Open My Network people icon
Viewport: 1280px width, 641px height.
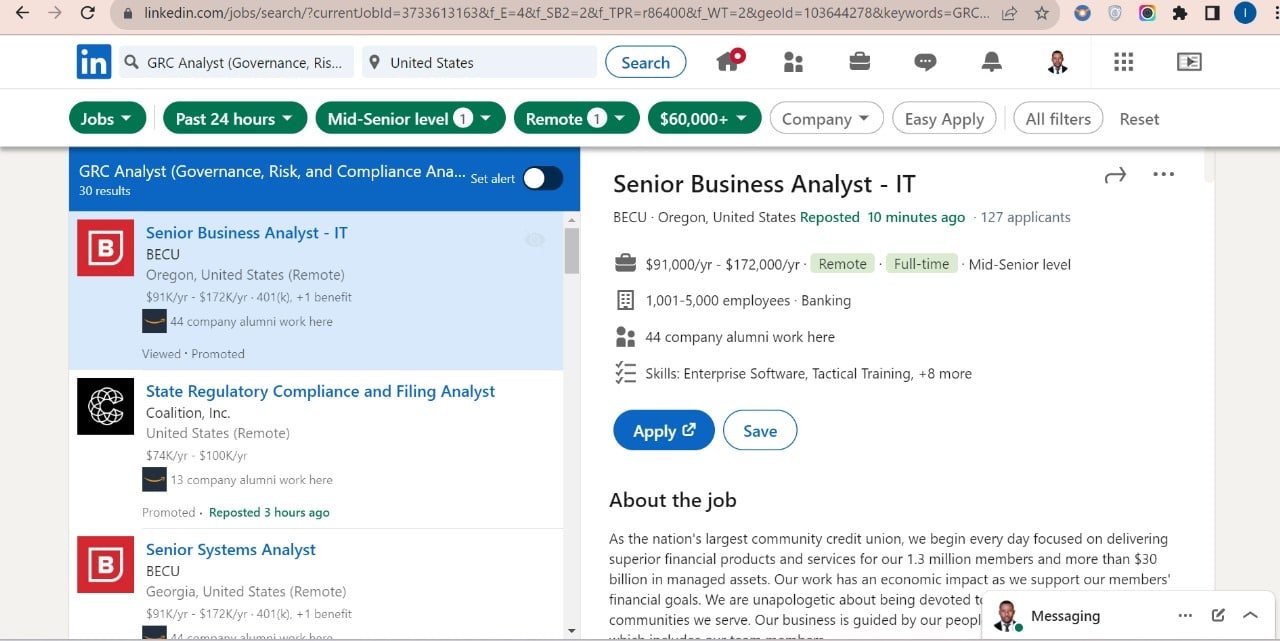(794, 62)
